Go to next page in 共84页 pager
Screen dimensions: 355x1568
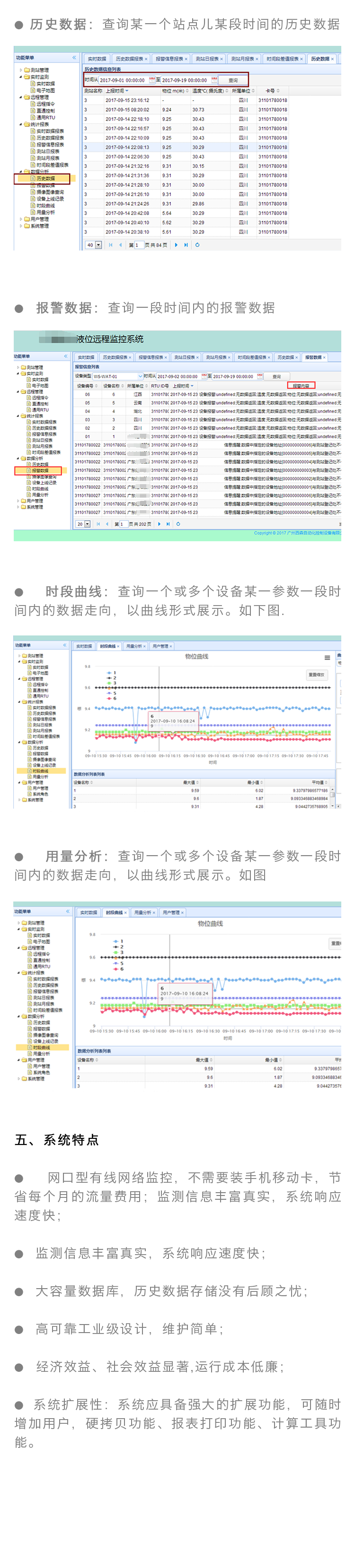click(x=176, y=245)
